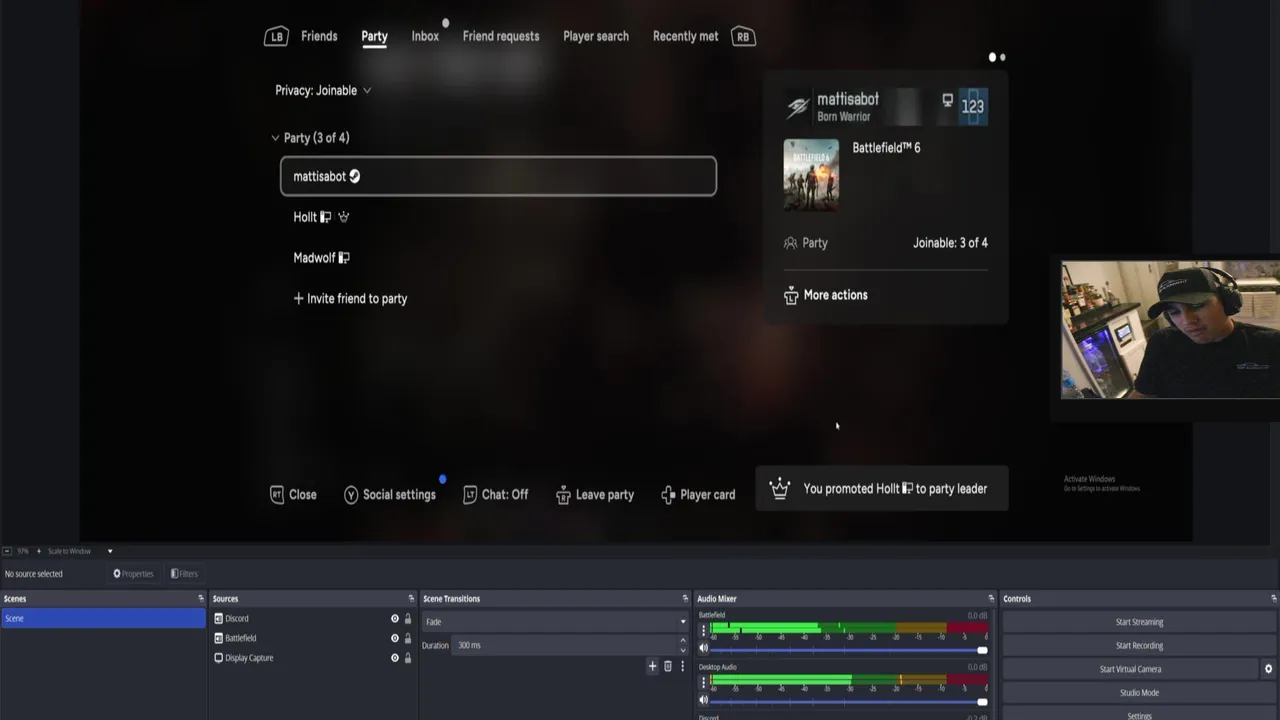The width and height of the screenshot is (1280, 720).
Task: Click the Properties button in OBS
Action: coord(133,574)
